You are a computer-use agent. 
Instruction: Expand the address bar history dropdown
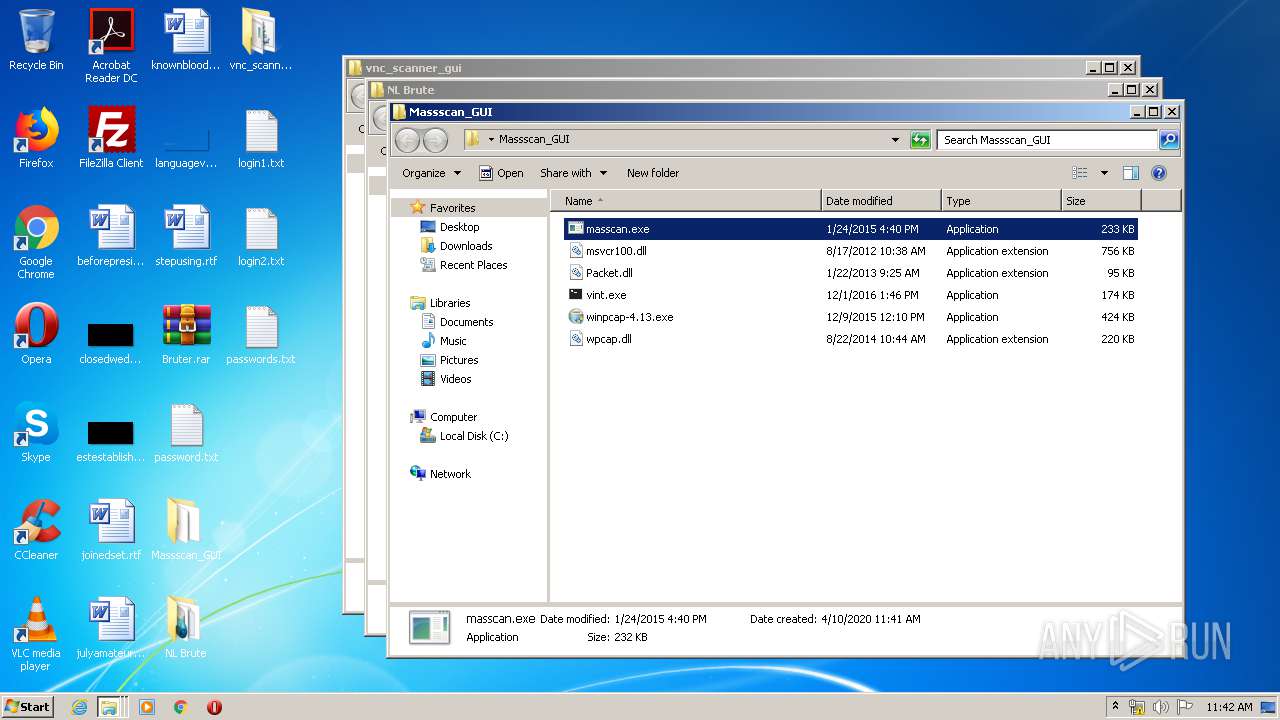(x=895, y=140)
